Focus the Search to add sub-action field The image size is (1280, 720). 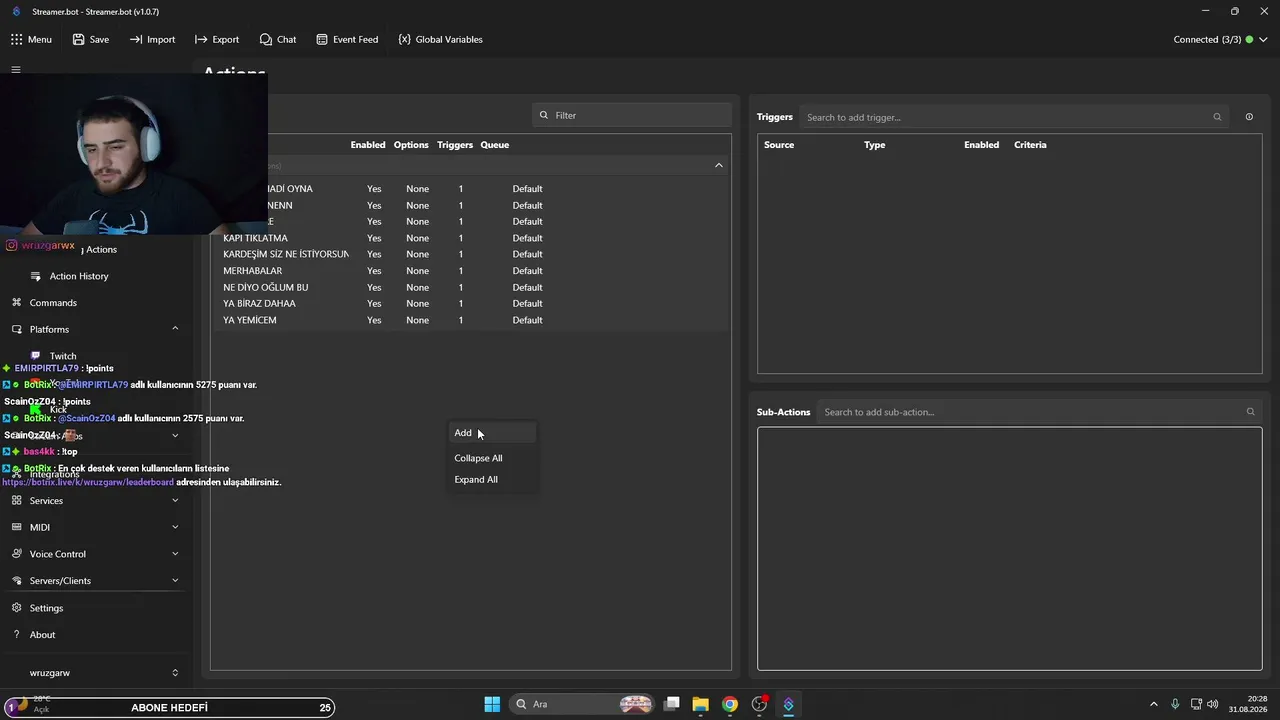1039,412
